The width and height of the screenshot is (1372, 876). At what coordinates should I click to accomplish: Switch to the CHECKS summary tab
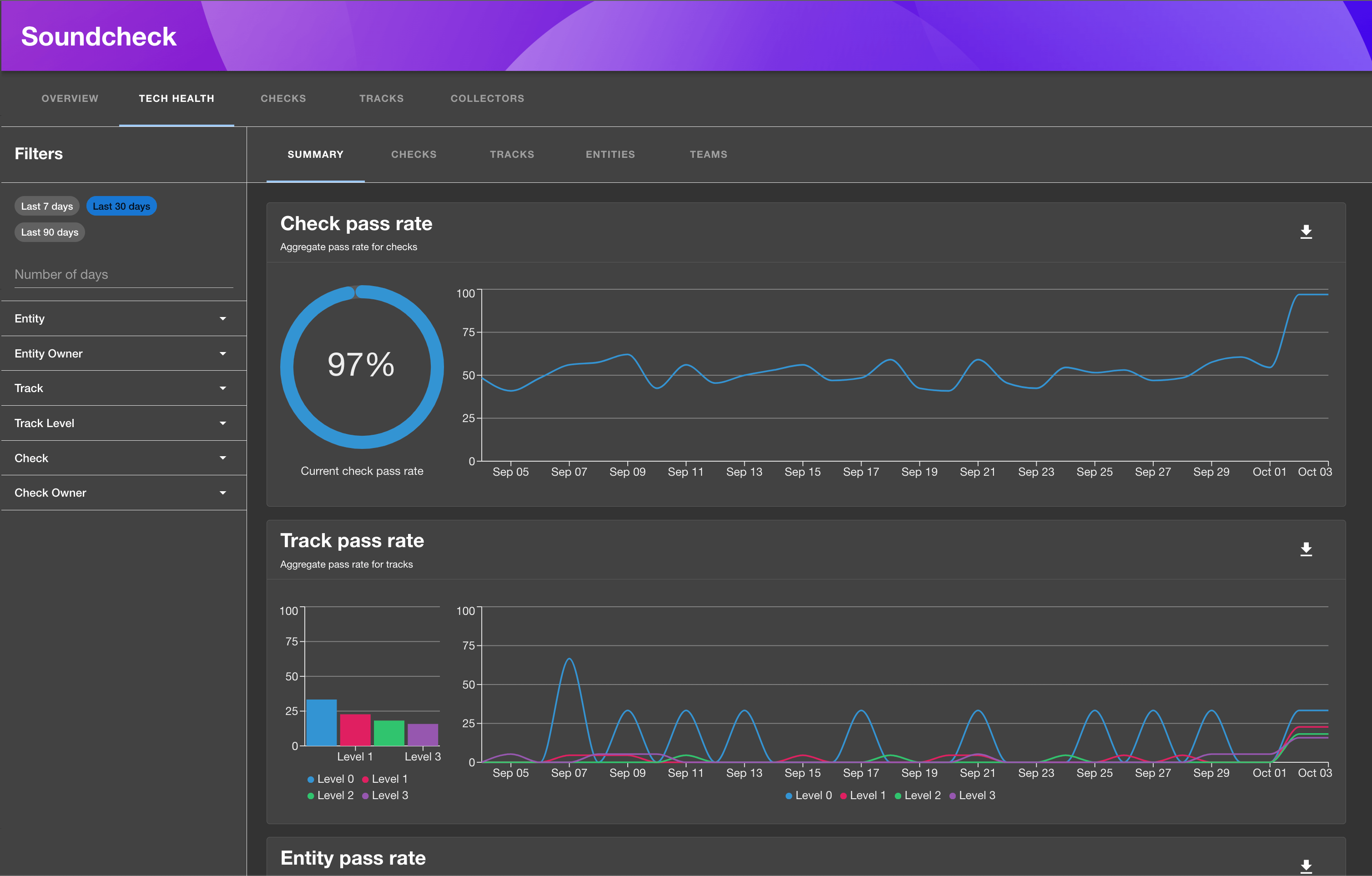414,154
